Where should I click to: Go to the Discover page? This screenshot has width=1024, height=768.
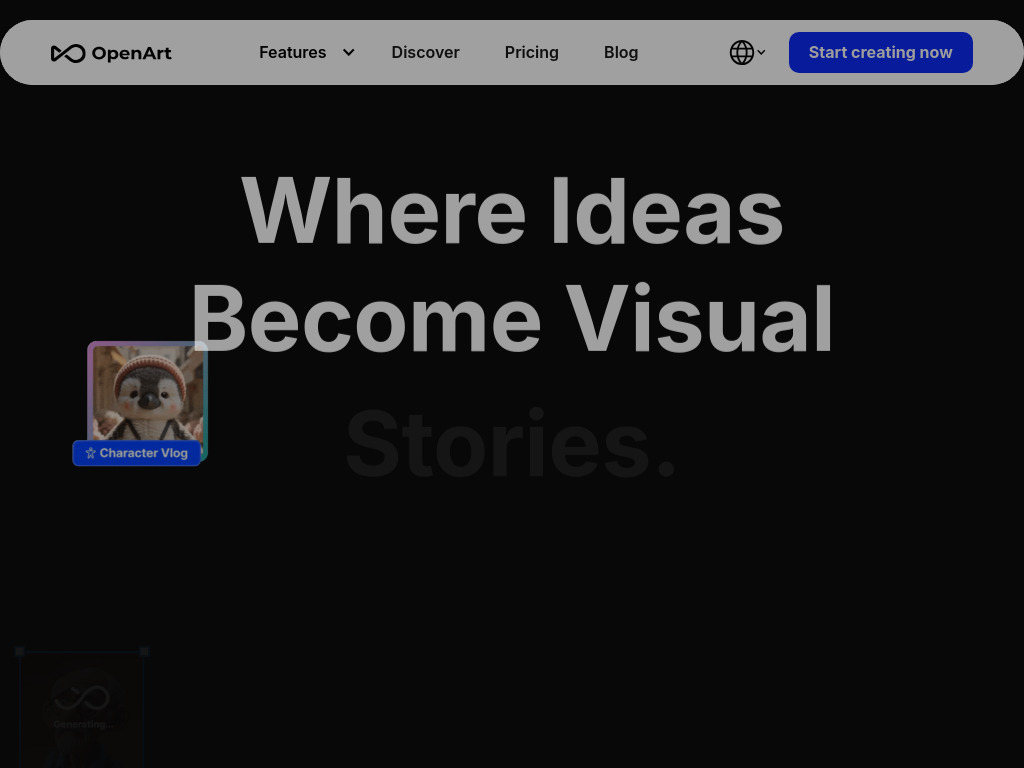[x=425, y=53]
